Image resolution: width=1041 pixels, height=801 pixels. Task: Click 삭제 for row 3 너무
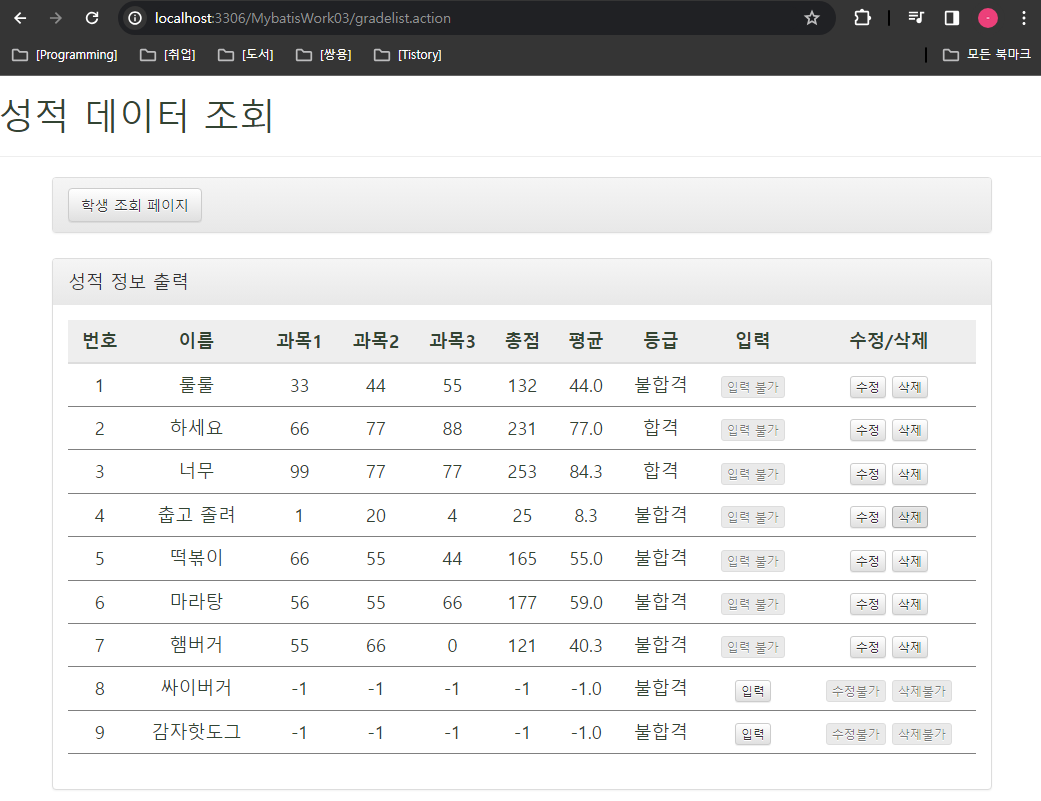pos(910,474)
